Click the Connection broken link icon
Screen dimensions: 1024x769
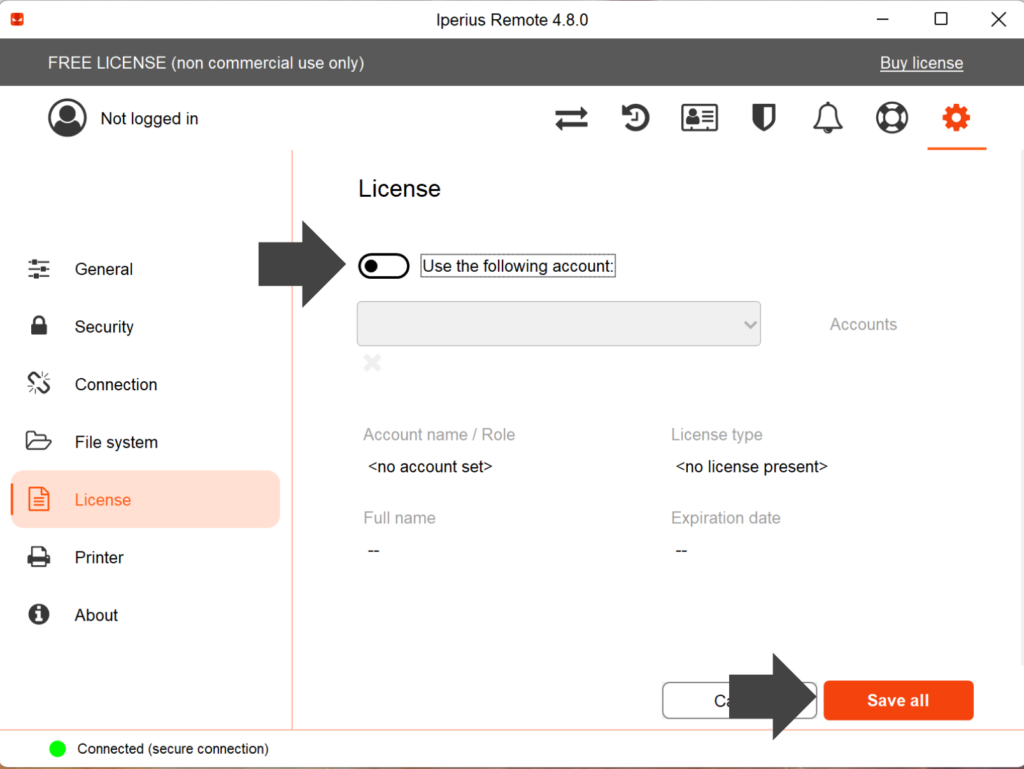(39, 383)
